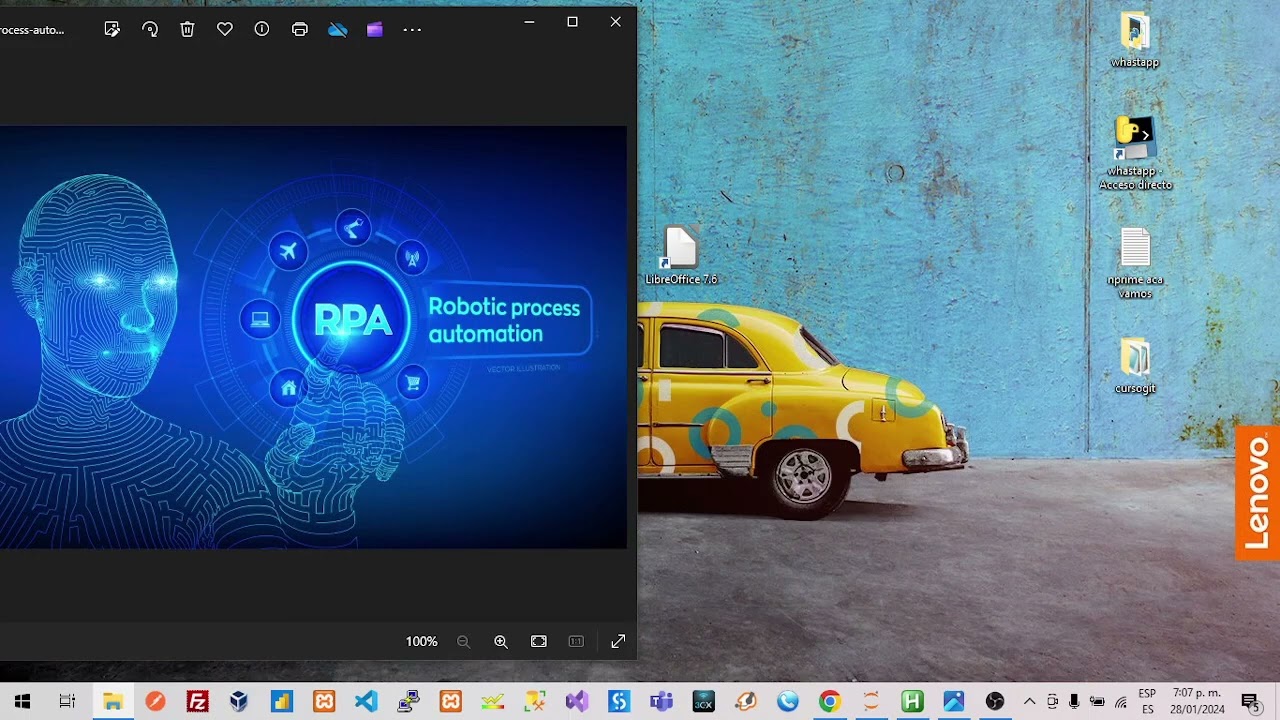This screenshot has width=1280, height=720.
Task: Open the Windows Start menu
Action: (x=22, y=701)
